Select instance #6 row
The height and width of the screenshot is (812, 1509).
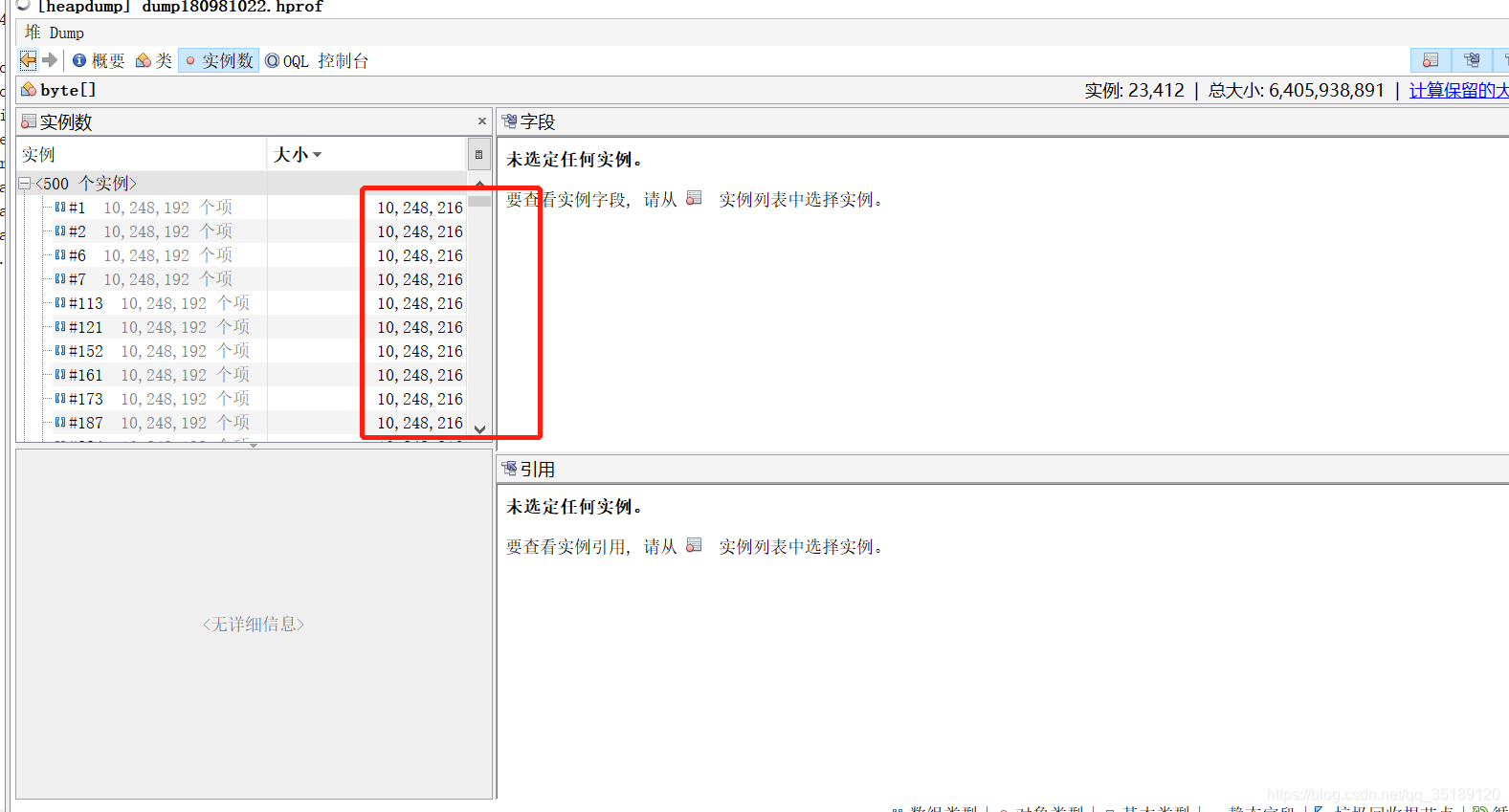pyautogui.click(x=241, y=255)
